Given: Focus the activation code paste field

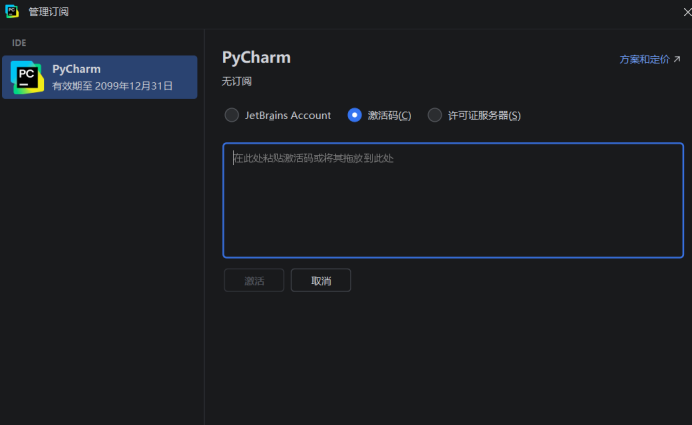Looking at the screenshot, I should (453, 200).
